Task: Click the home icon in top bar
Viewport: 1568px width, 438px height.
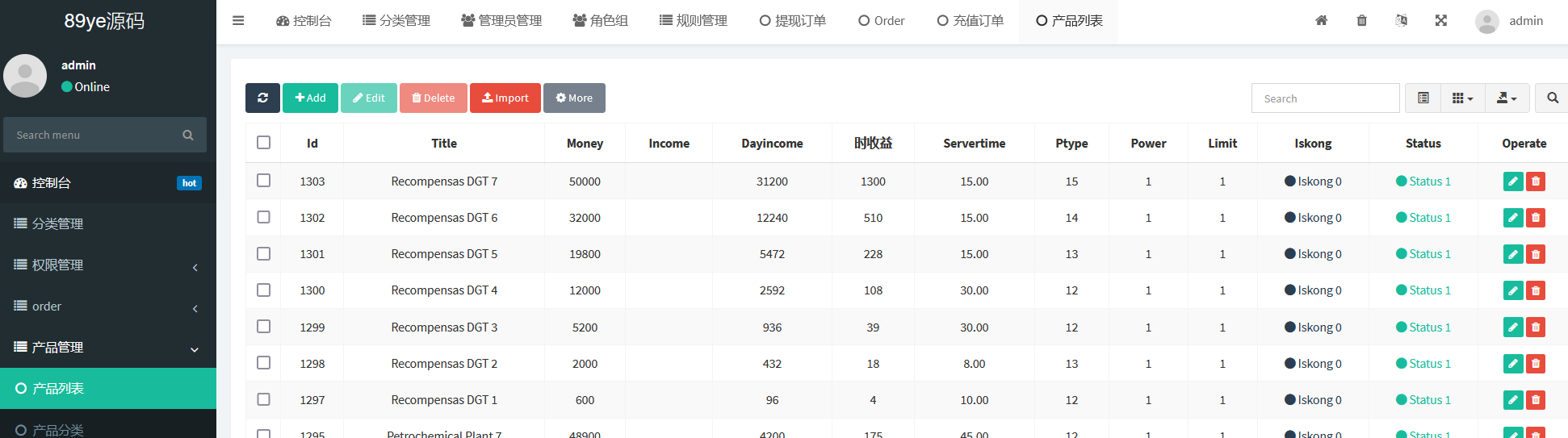Action: pos(1321,21)
